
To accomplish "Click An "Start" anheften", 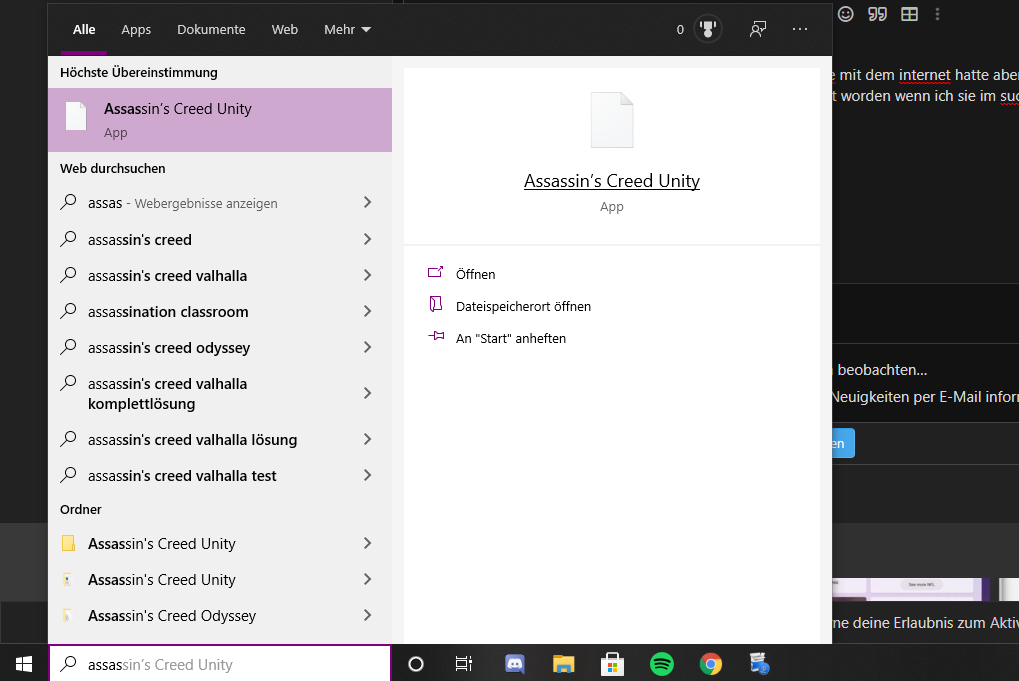I will [x=511, y=338].
